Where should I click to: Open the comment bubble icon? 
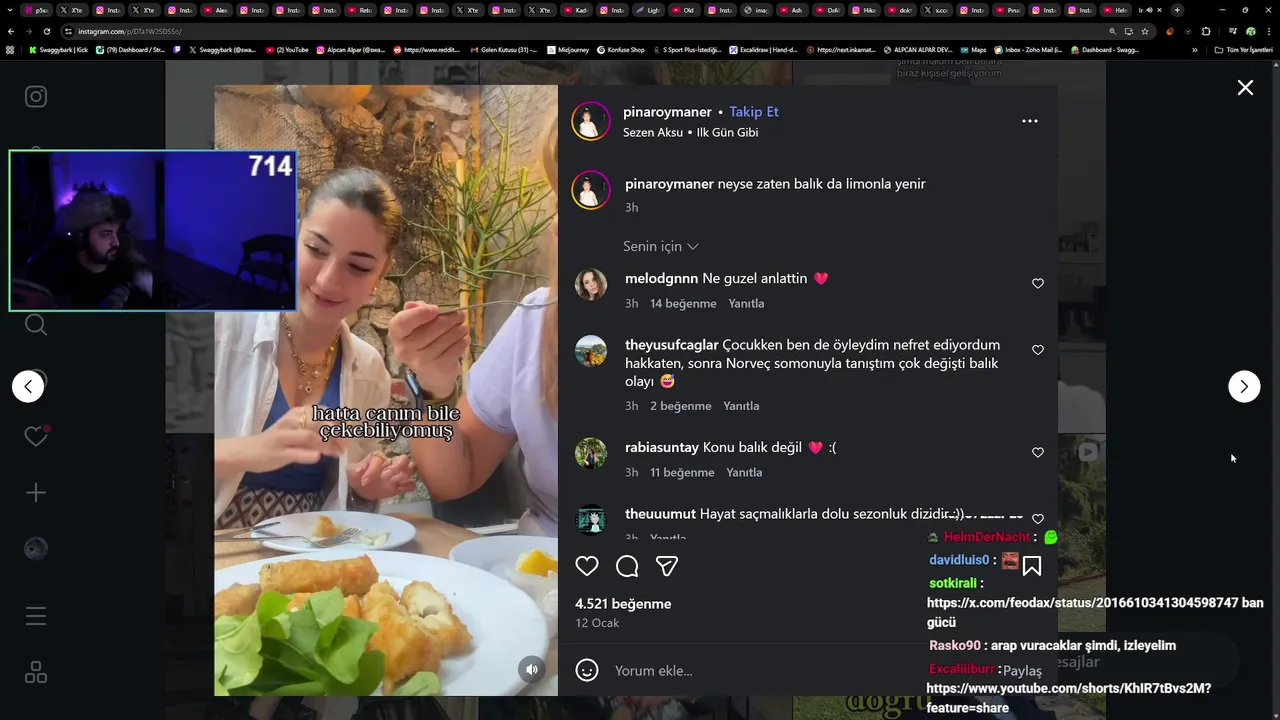pyautogui.click(x=627, y=567)
